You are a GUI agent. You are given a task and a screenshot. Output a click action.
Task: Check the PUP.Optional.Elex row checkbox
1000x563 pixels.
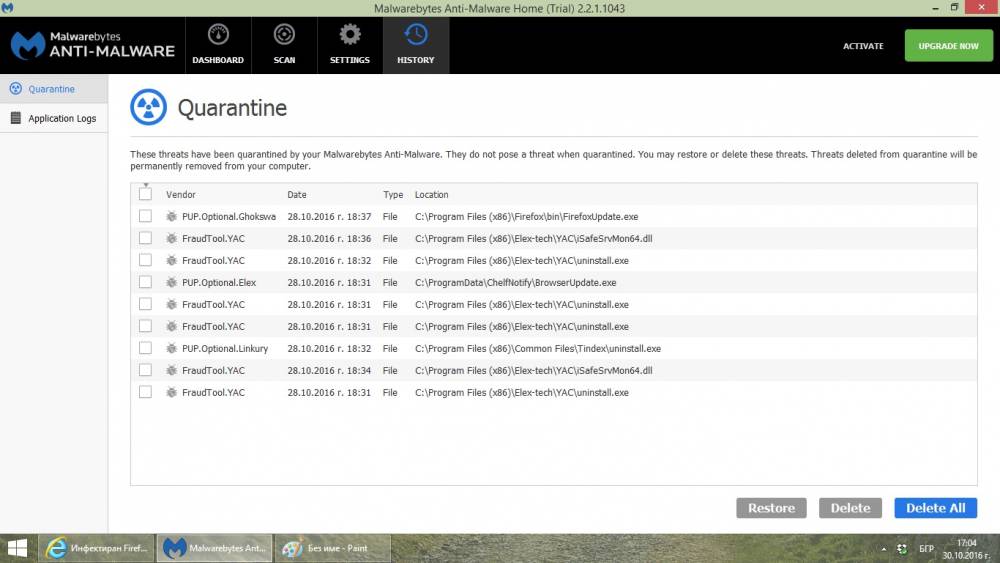tap(145, 282)
